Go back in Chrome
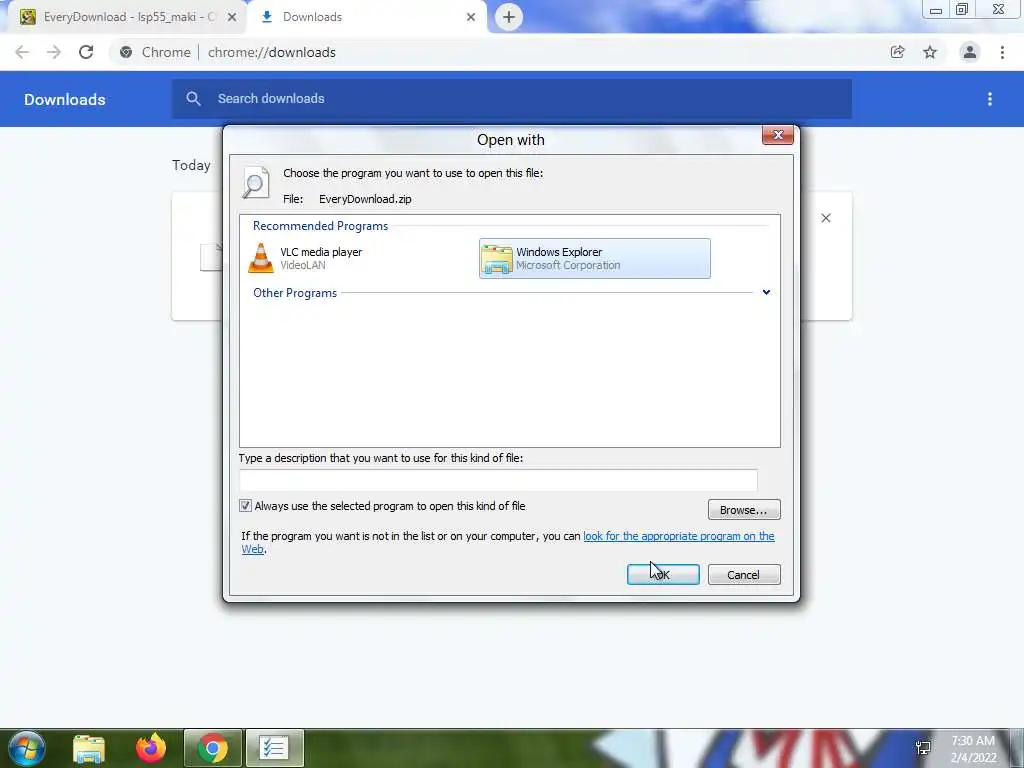This screenshot has height=768, width=1024. tap(22, 52)
